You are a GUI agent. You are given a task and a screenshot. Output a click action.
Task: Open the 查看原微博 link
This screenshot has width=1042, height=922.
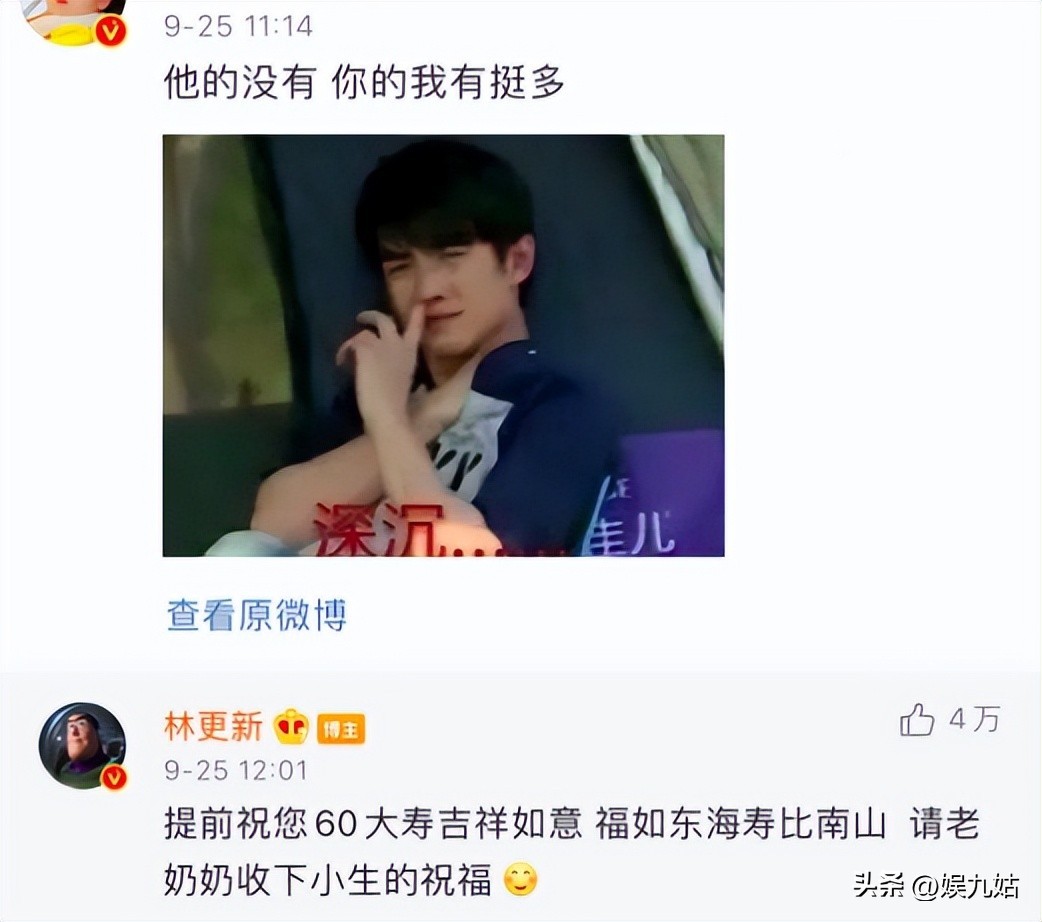pos(257,615)
